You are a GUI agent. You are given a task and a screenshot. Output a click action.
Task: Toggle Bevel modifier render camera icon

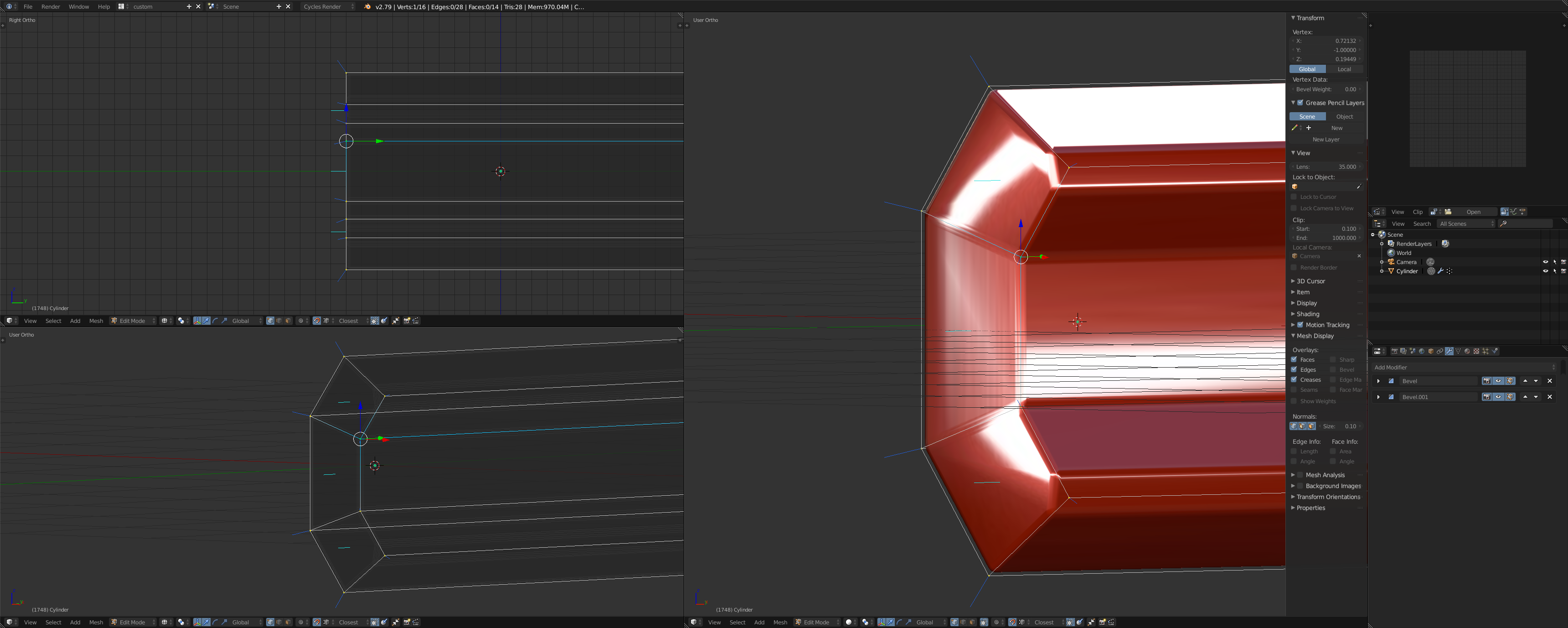click(1487, 381)
